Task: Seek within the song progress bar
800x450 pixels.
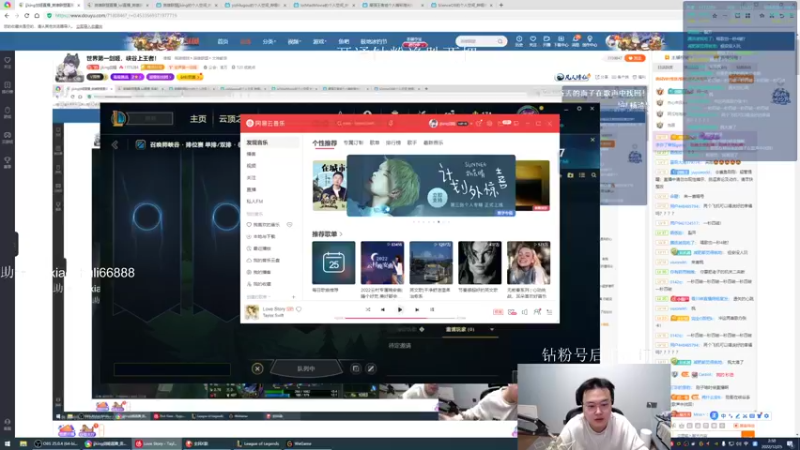Action: (401, 318)
